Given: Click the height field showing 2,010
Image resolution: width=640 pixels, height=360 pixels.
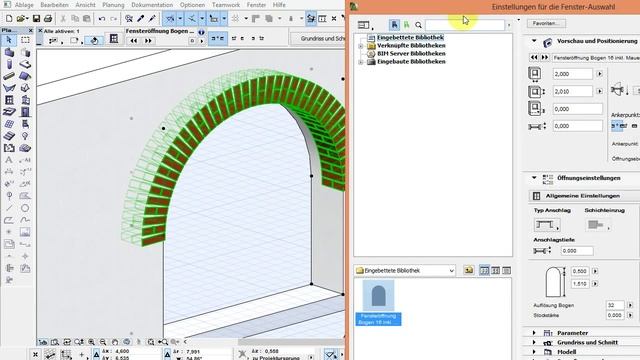Looking at the screenshot, I should [x=572, y=91].
